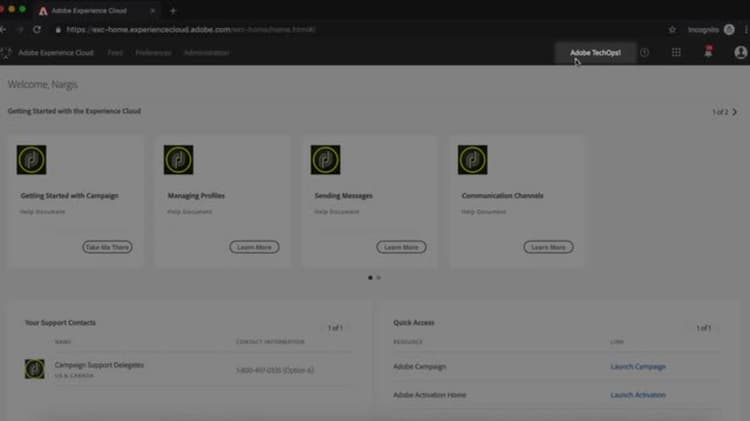Open the user profile avatar icon
750x421 pixels.
pyautogui.click(x=740, y=52)
